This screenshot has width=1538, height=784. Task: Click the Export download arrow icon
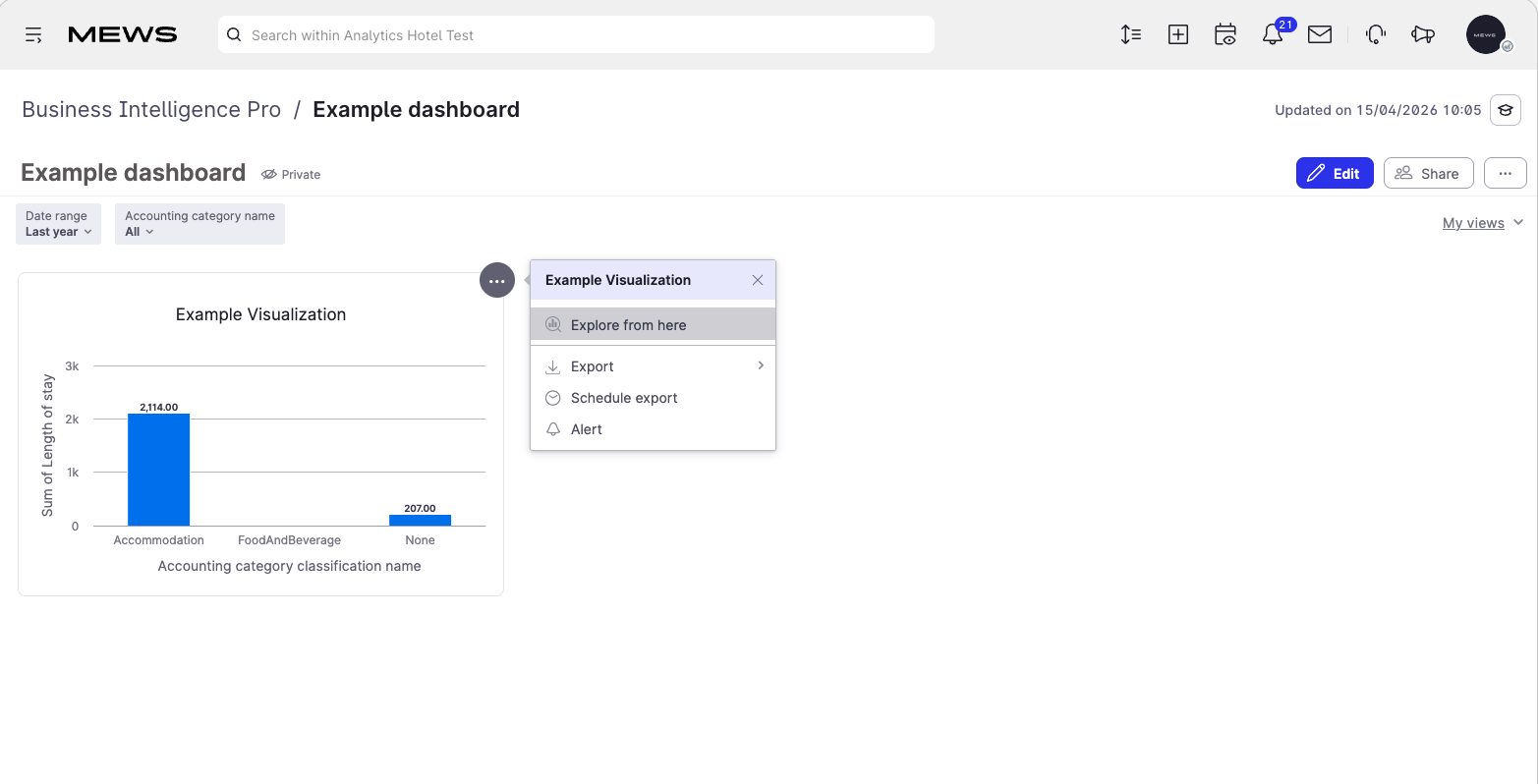553,366
